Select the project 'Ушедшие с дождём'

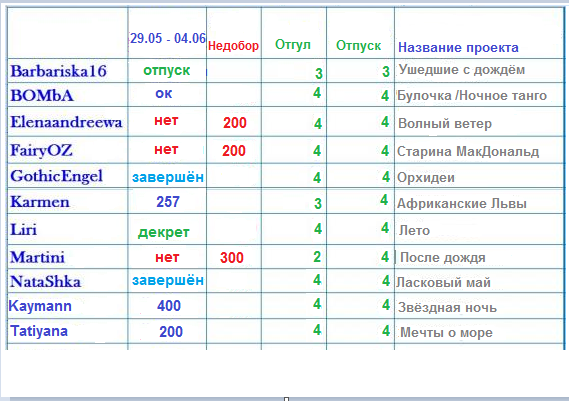(462, 70)
